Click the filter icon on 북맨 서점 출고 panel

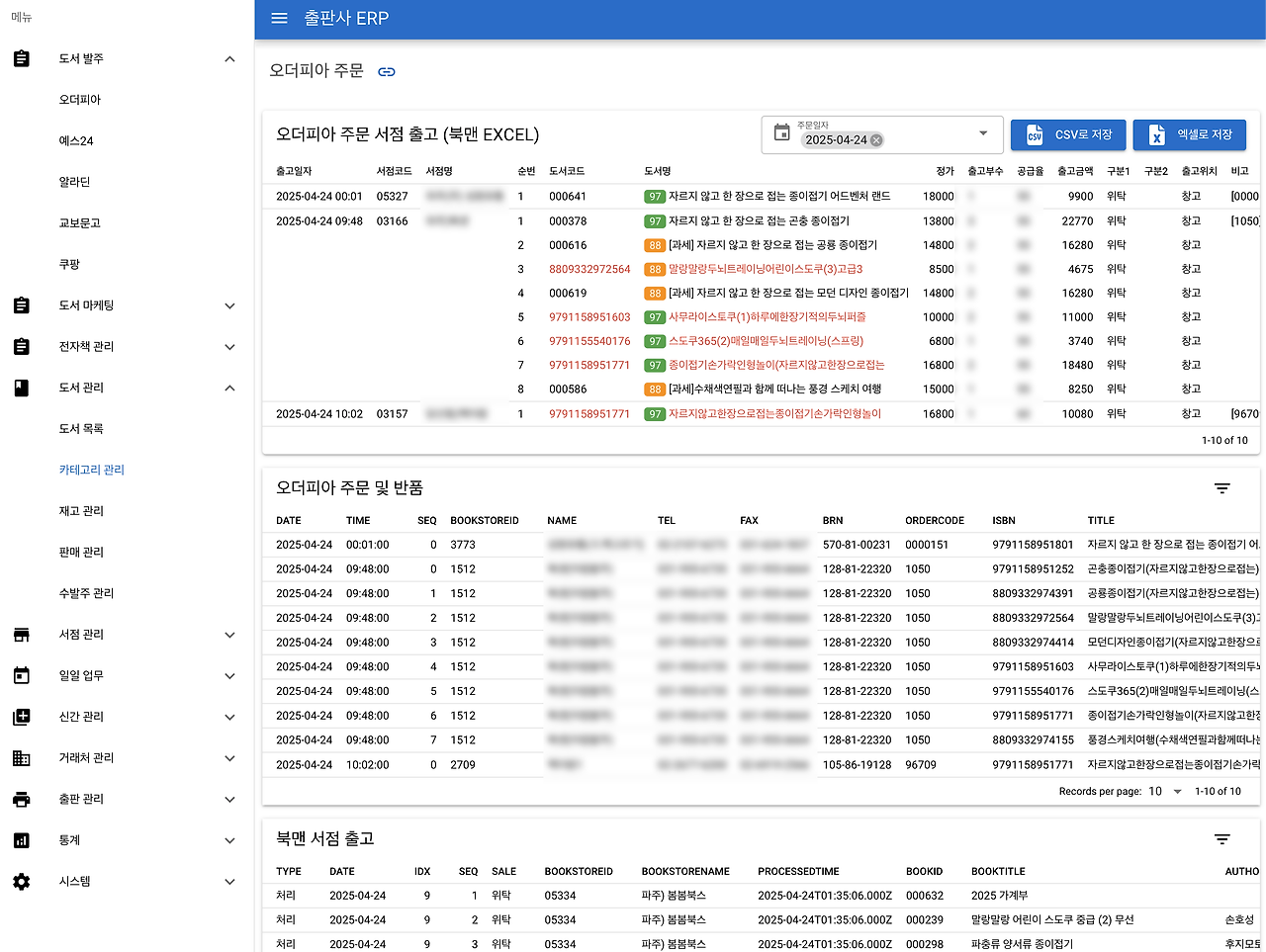1221,838
